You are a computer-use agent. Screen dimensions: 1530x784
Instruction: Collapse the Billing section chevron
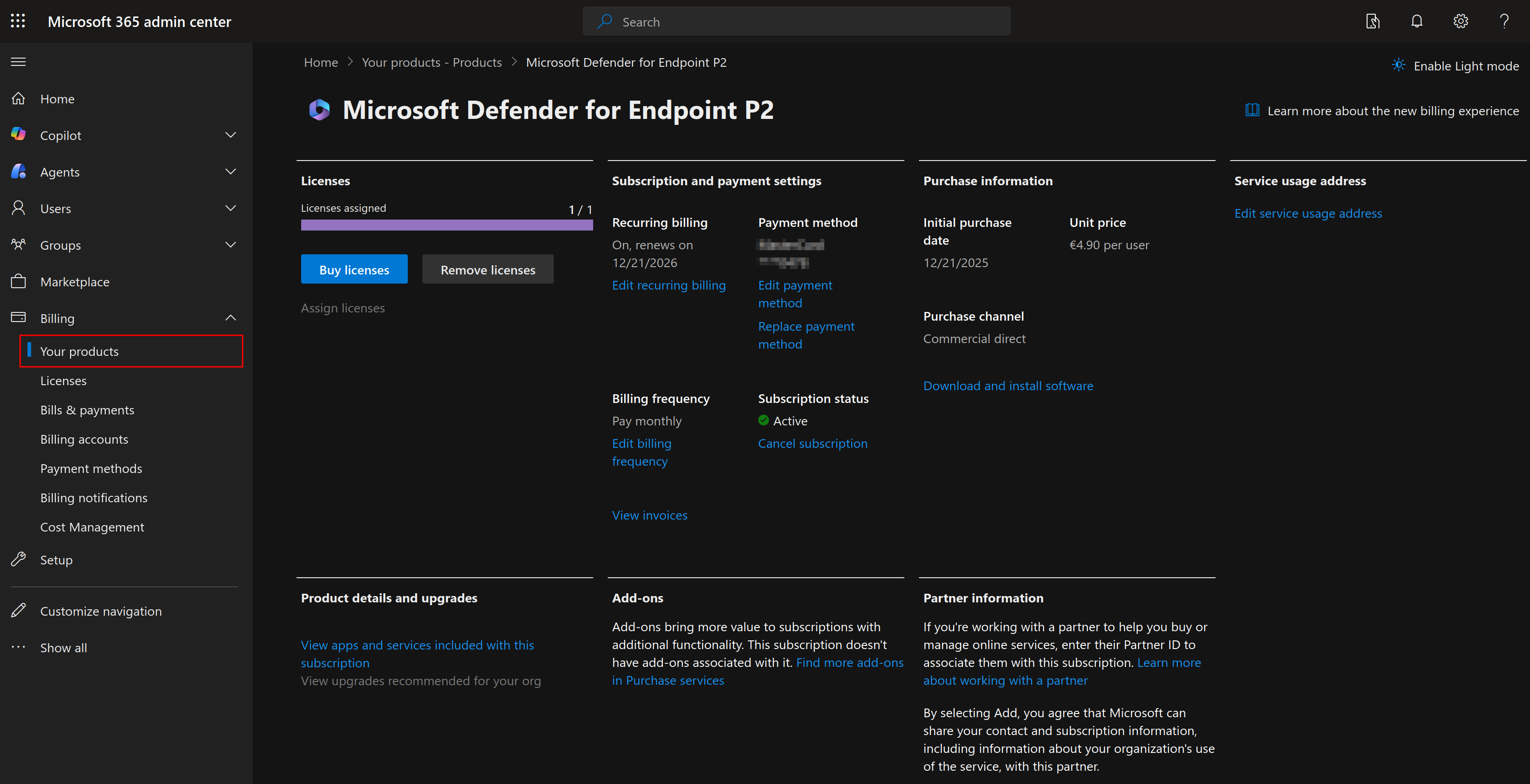pos(231,318)
